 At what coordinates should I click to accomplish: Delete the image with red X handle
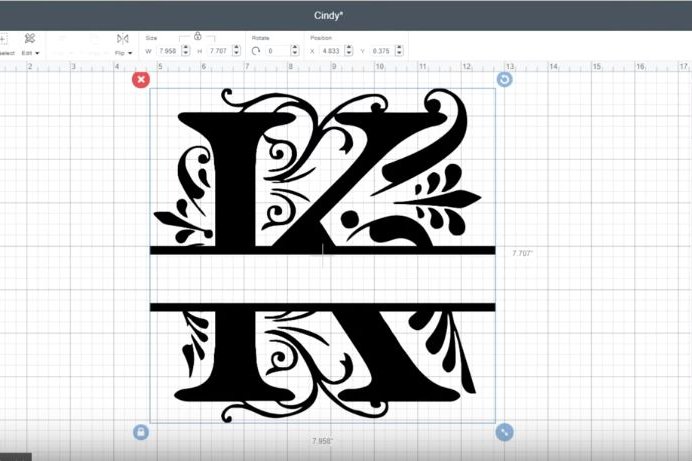(x=141, y=79)
